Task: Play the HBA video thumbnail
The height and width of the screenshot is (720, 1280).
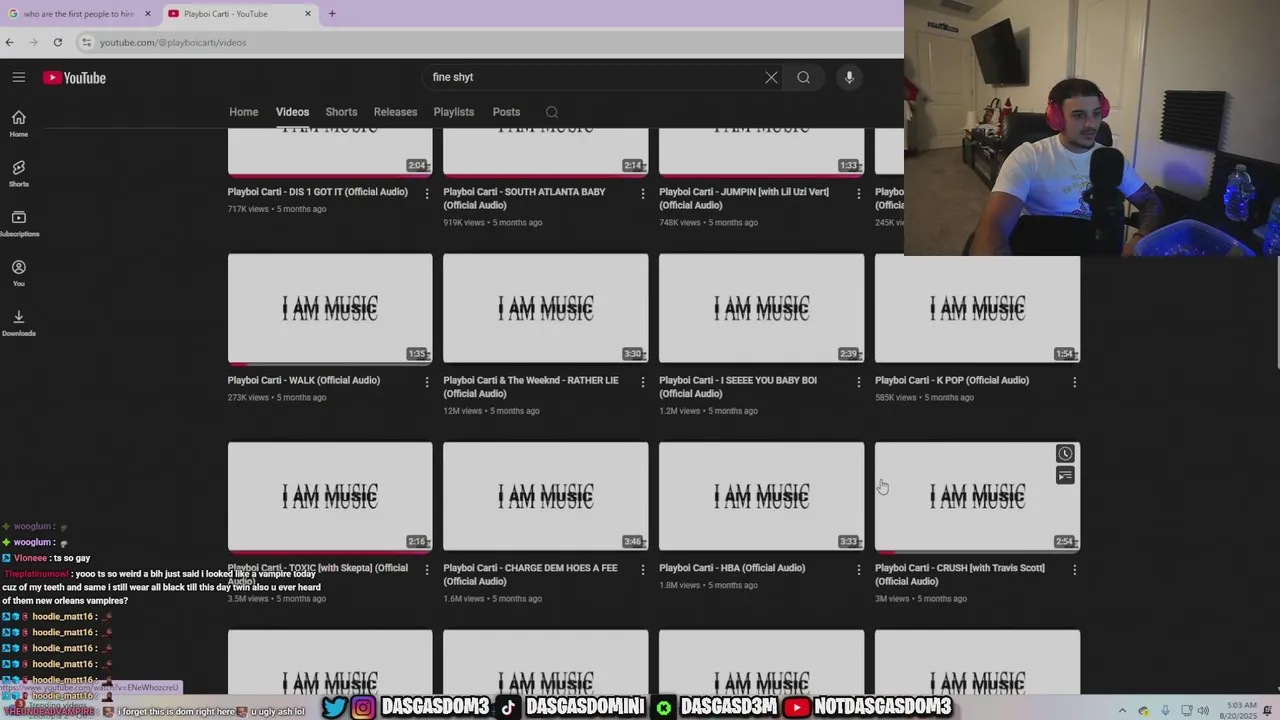Action: pyautogui.click(x=762, y=496)
